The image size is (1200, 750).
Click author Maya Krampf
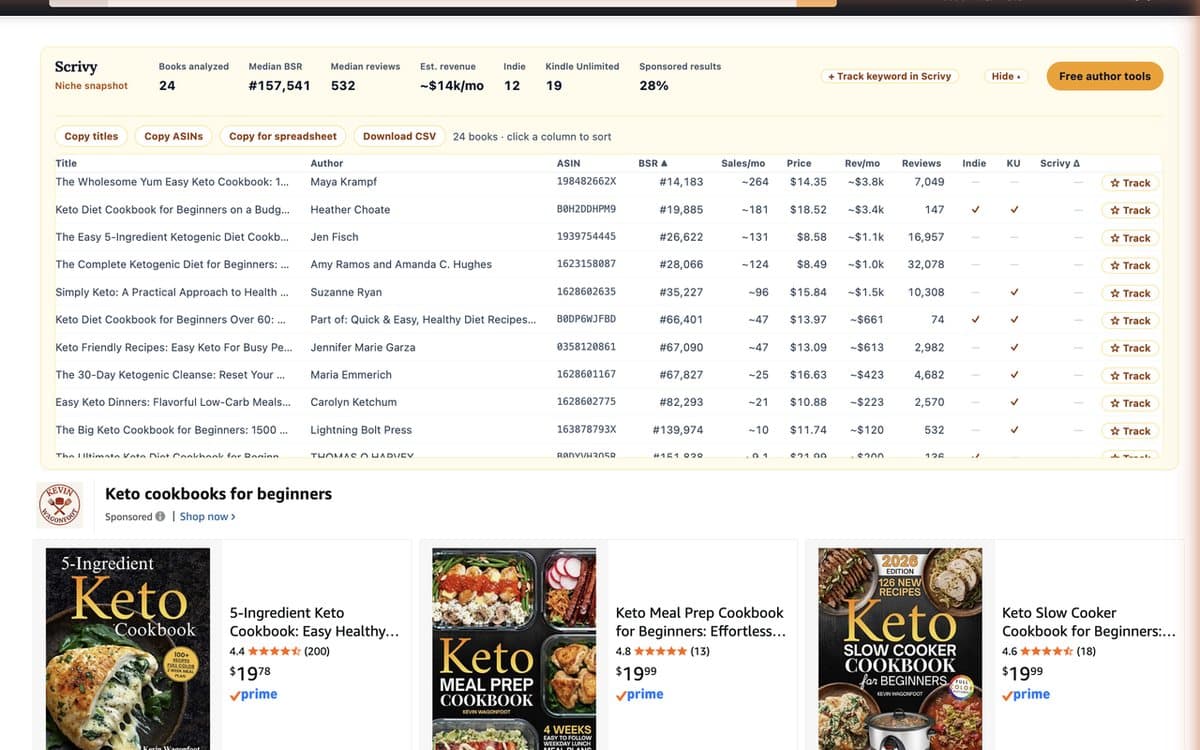(x=343, y=182)
